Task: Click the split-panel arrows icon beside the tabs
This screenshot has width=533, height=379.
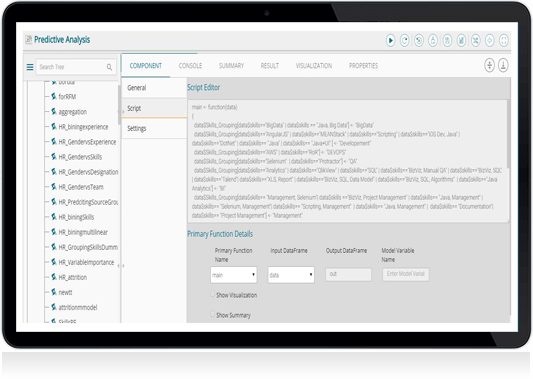Action: [489, 65]
